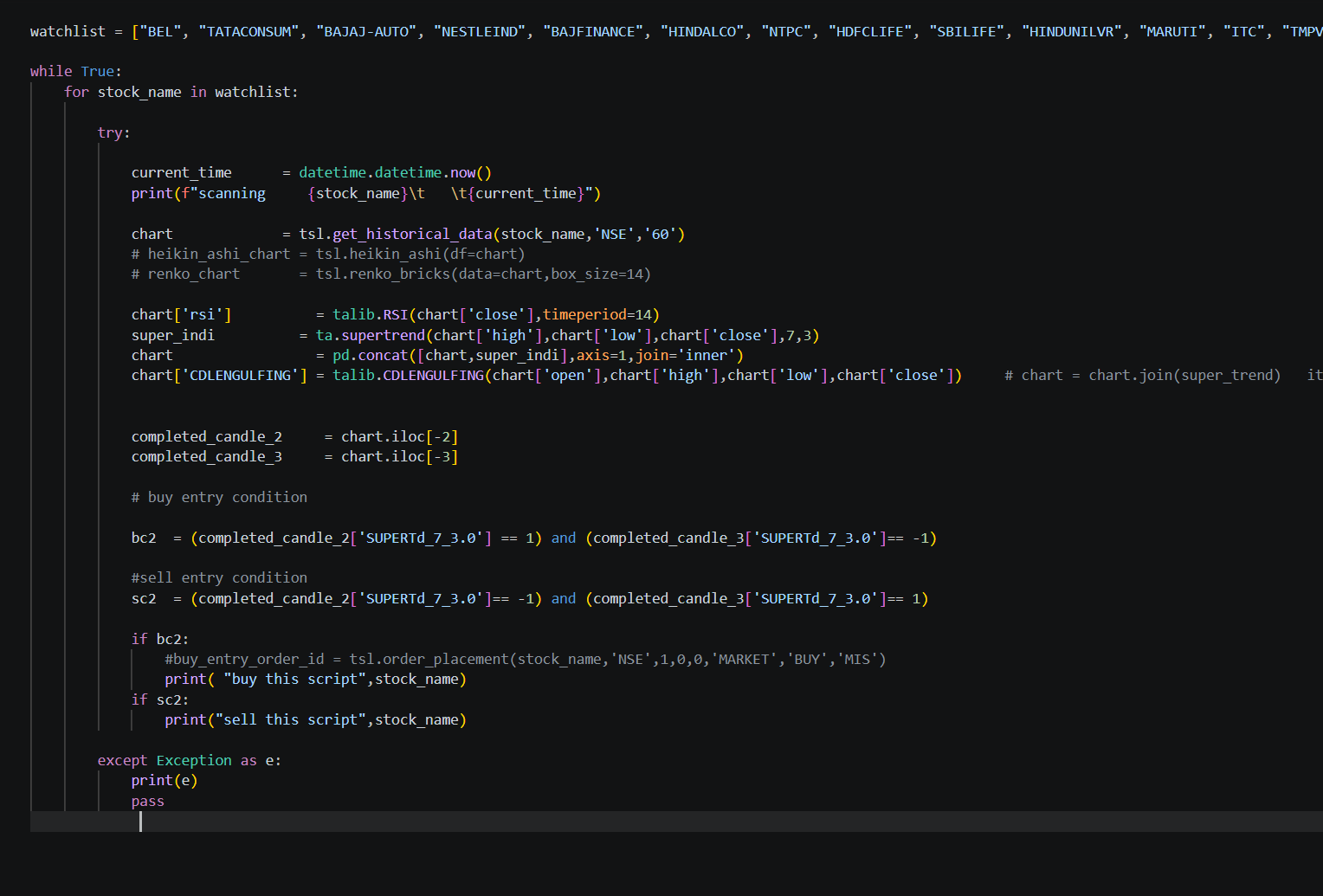Click the super_indi variable being assigned

(x=173, y=335)
